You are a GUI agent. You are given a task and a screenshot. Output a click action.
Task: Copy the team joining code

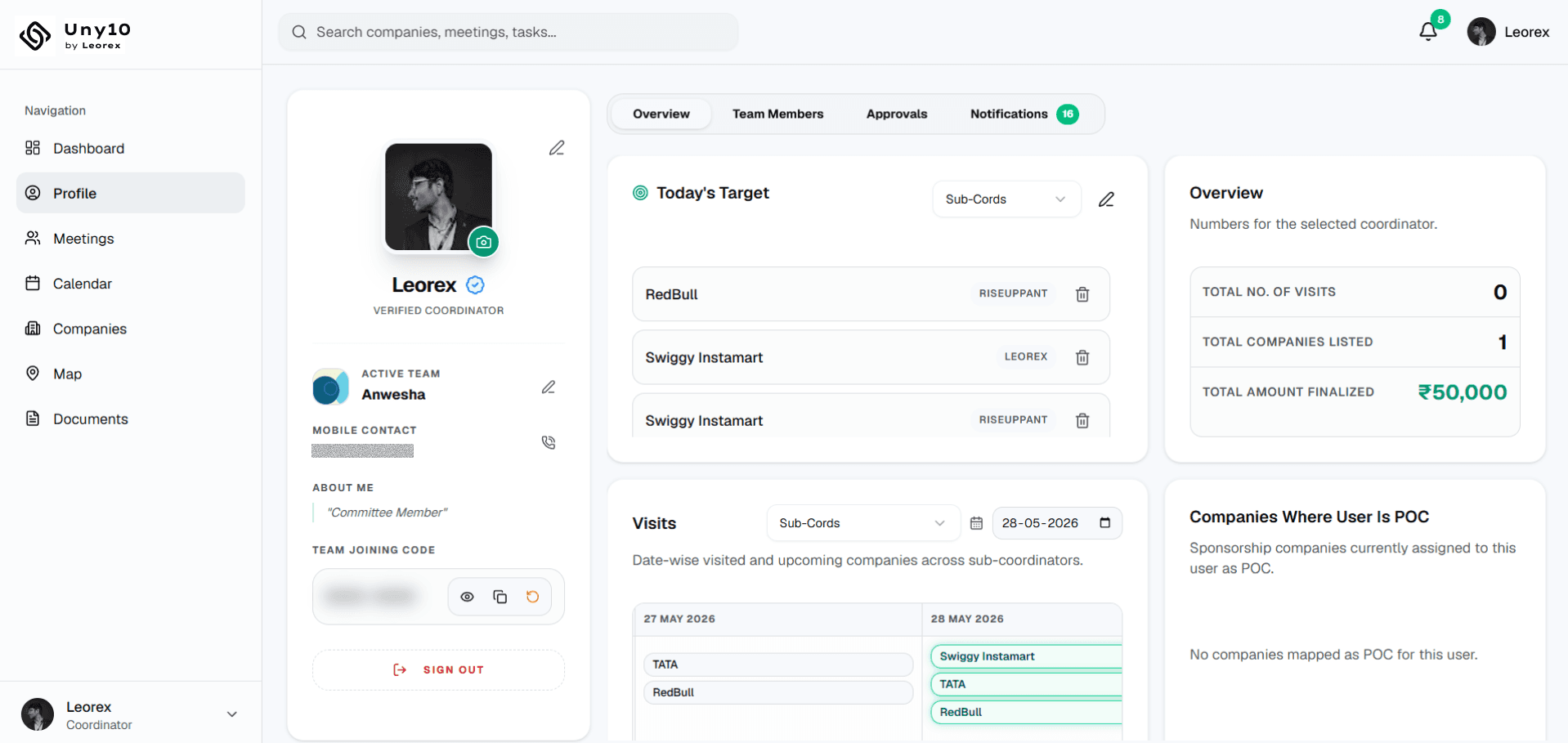(500, 597)
